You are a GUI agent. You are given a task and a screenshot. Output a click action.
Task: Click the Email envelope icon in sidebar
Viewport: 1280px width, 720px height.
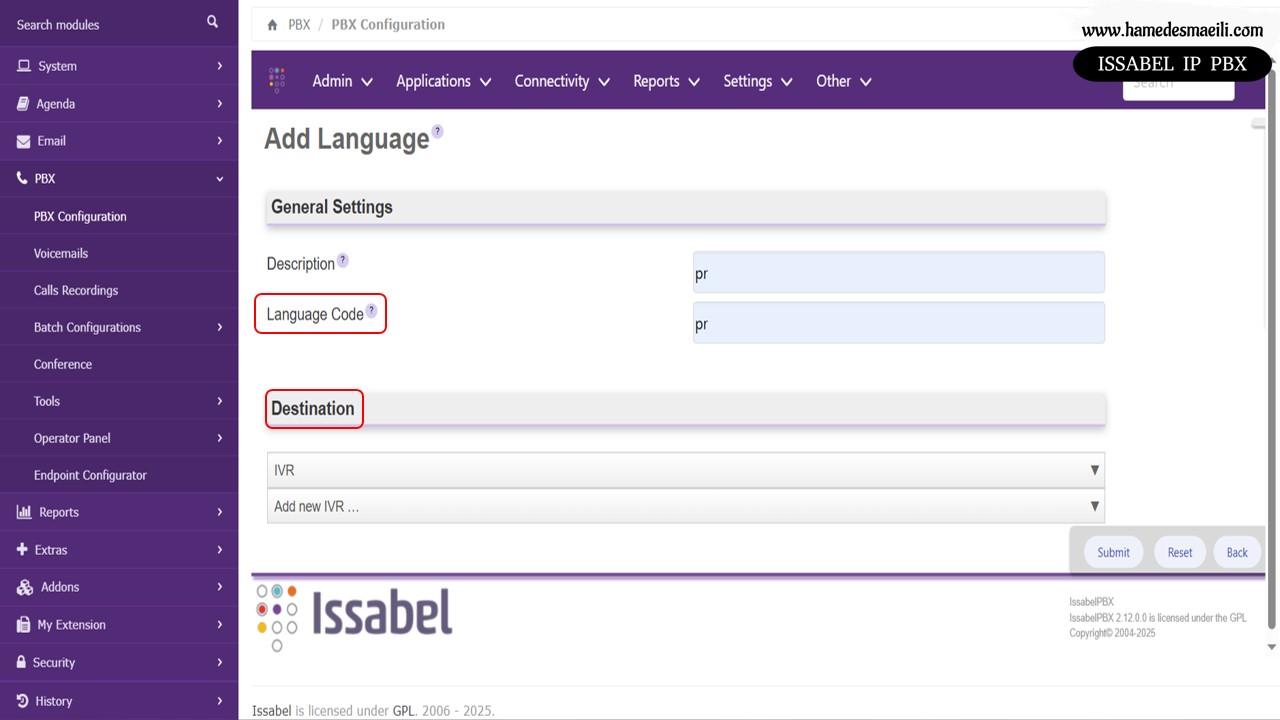[x=24, y=141]
